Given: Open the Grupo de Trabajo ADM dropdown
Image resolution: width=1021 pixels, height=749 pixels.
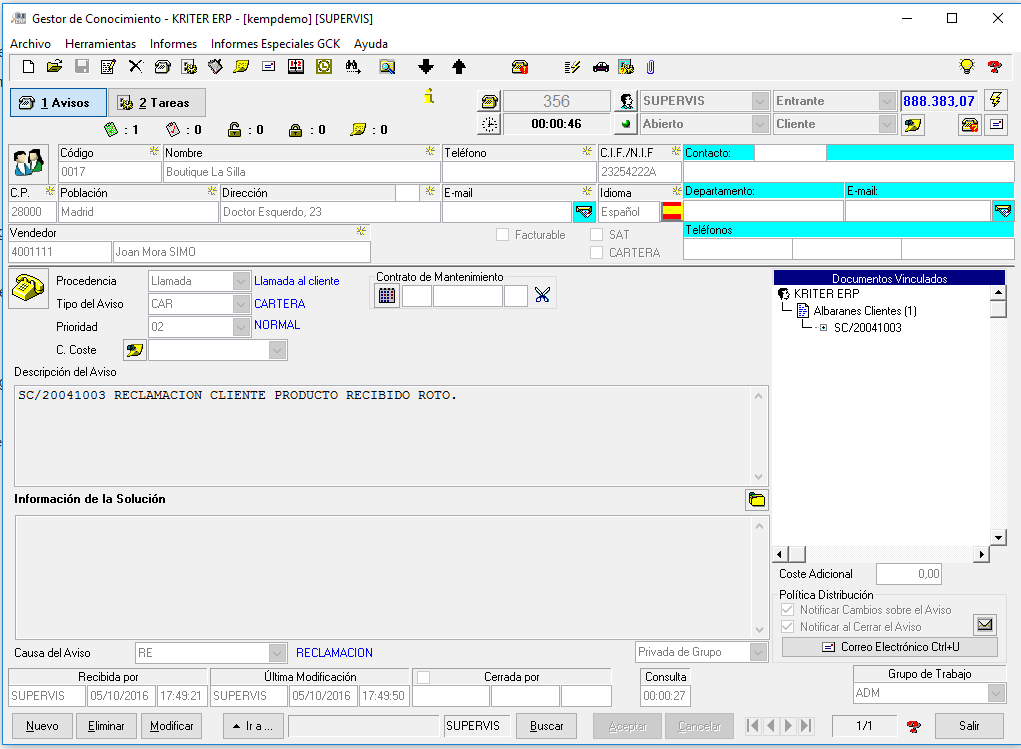Looking at the screenshot, I should pos(996,693).
